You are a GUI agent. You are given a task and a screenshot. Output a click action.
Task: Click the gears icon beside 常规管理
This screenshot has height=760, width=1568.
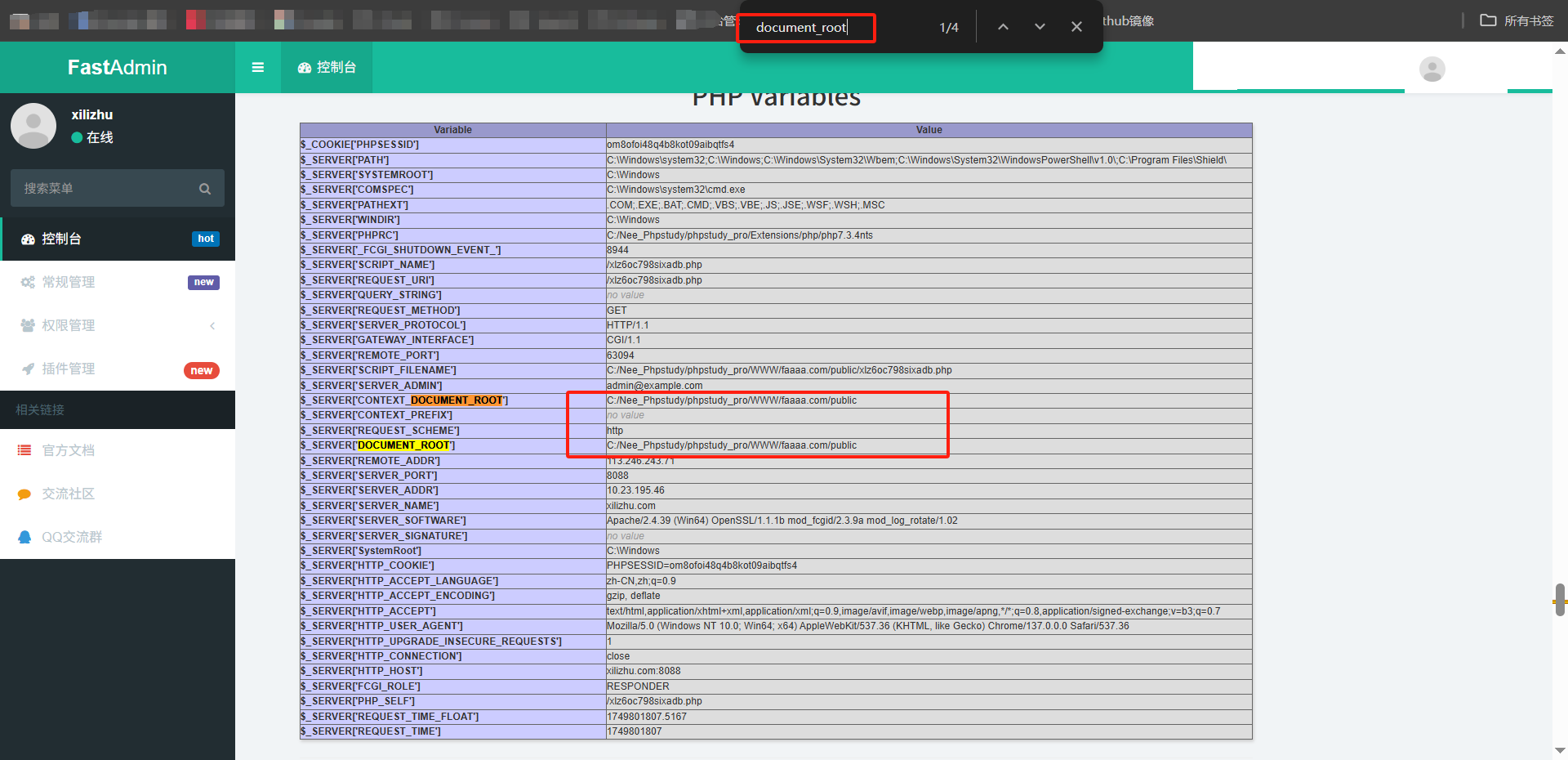pos(28,282)
